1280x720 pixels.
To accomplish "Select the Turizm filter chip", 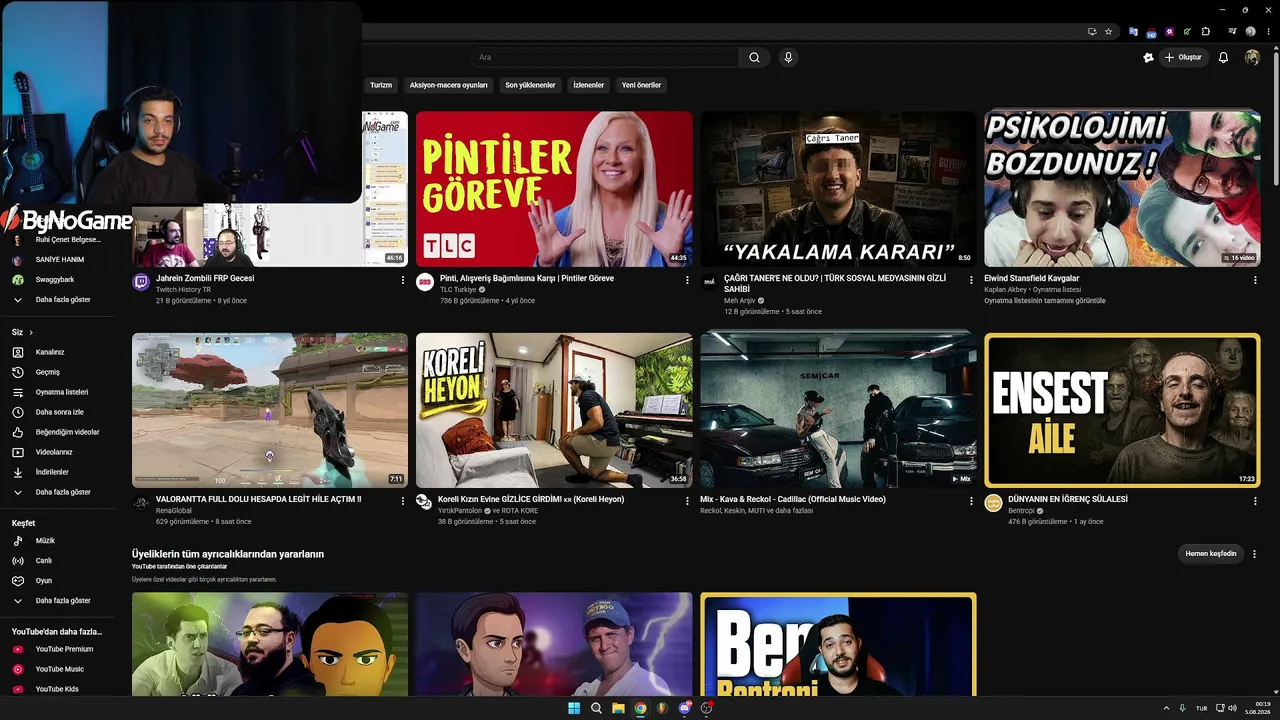I will point(381,85).
